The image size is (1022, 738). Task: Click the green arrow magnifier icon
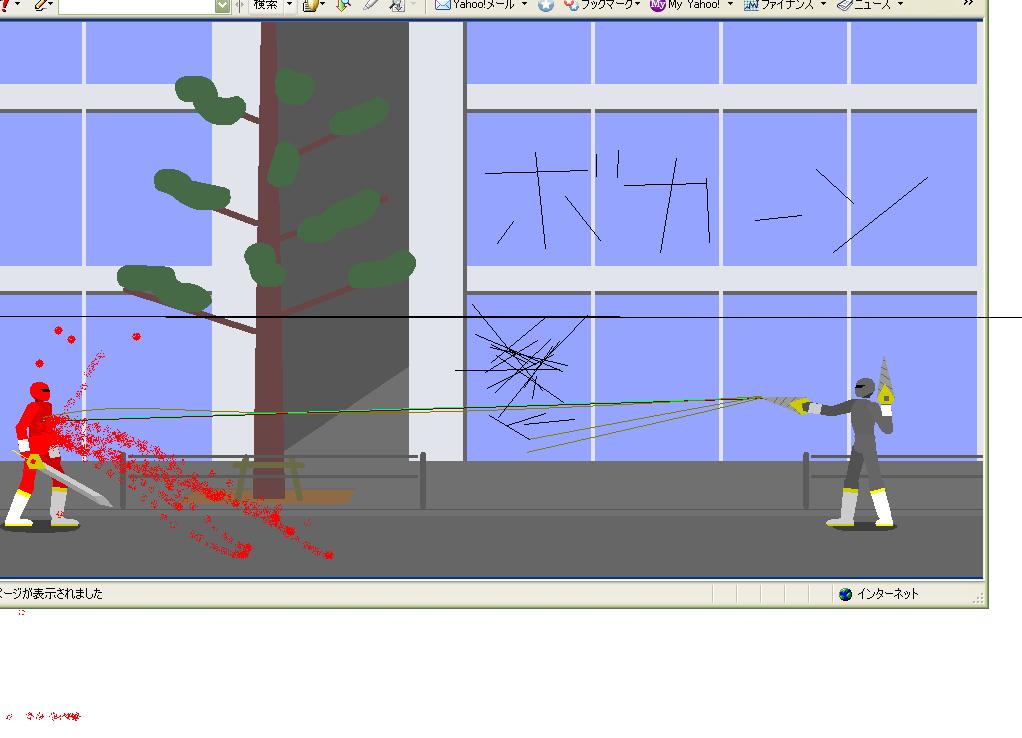coord(343,5)
